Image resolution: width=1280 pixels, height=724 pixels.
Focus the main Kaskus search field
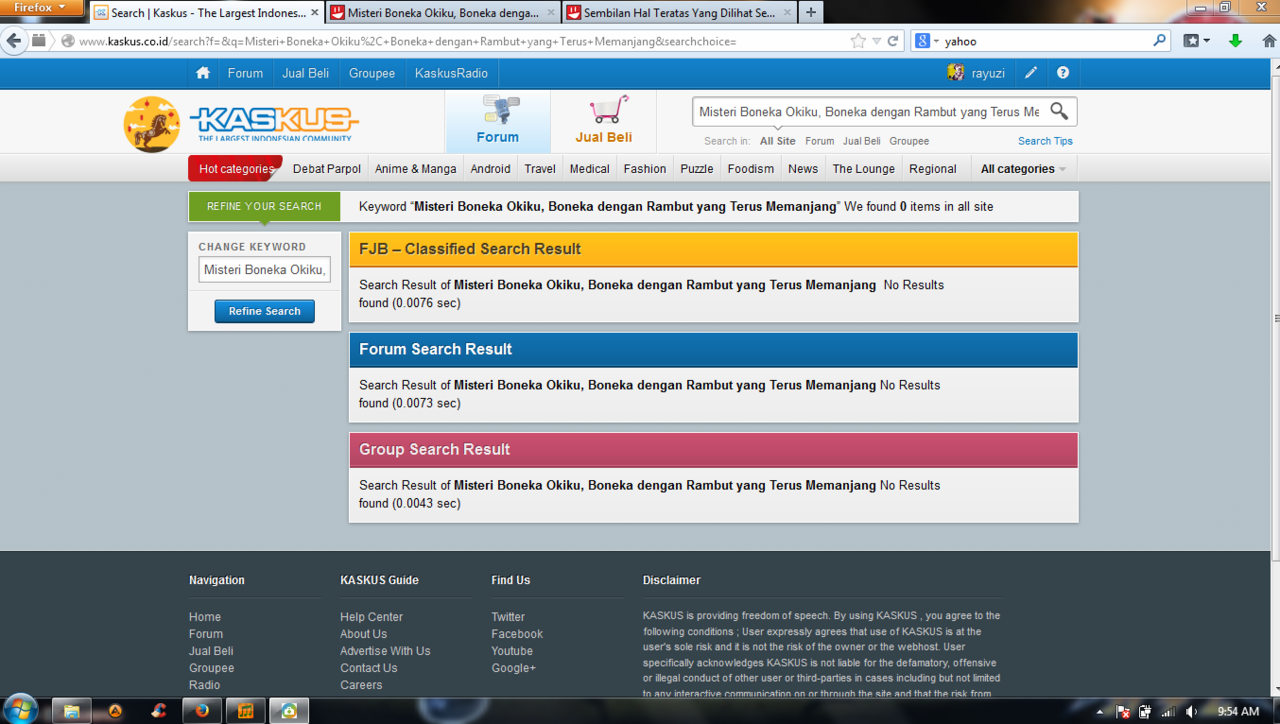coord(868,111)
